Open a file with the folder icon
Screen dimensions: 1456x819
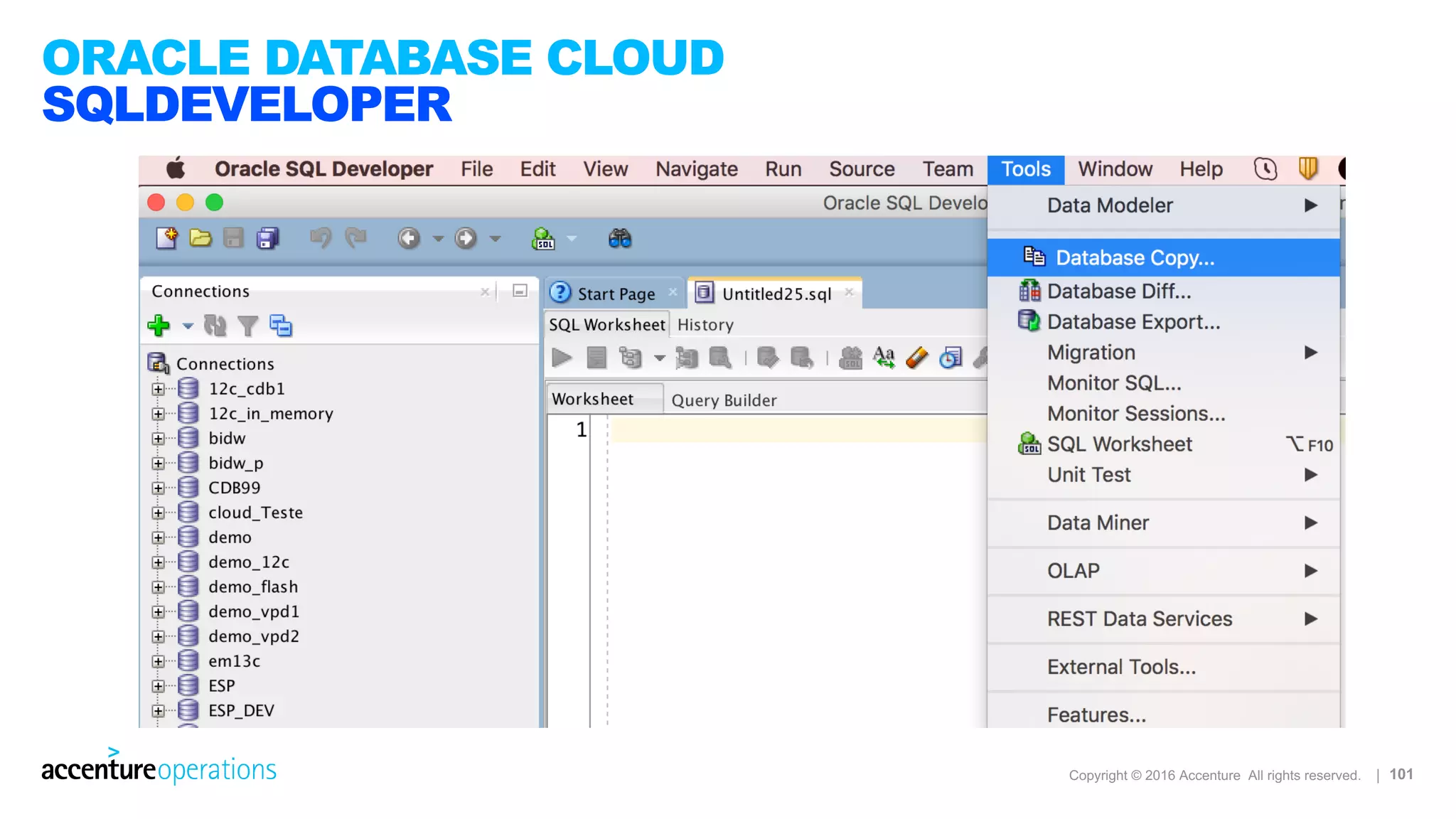click(200, 238)
